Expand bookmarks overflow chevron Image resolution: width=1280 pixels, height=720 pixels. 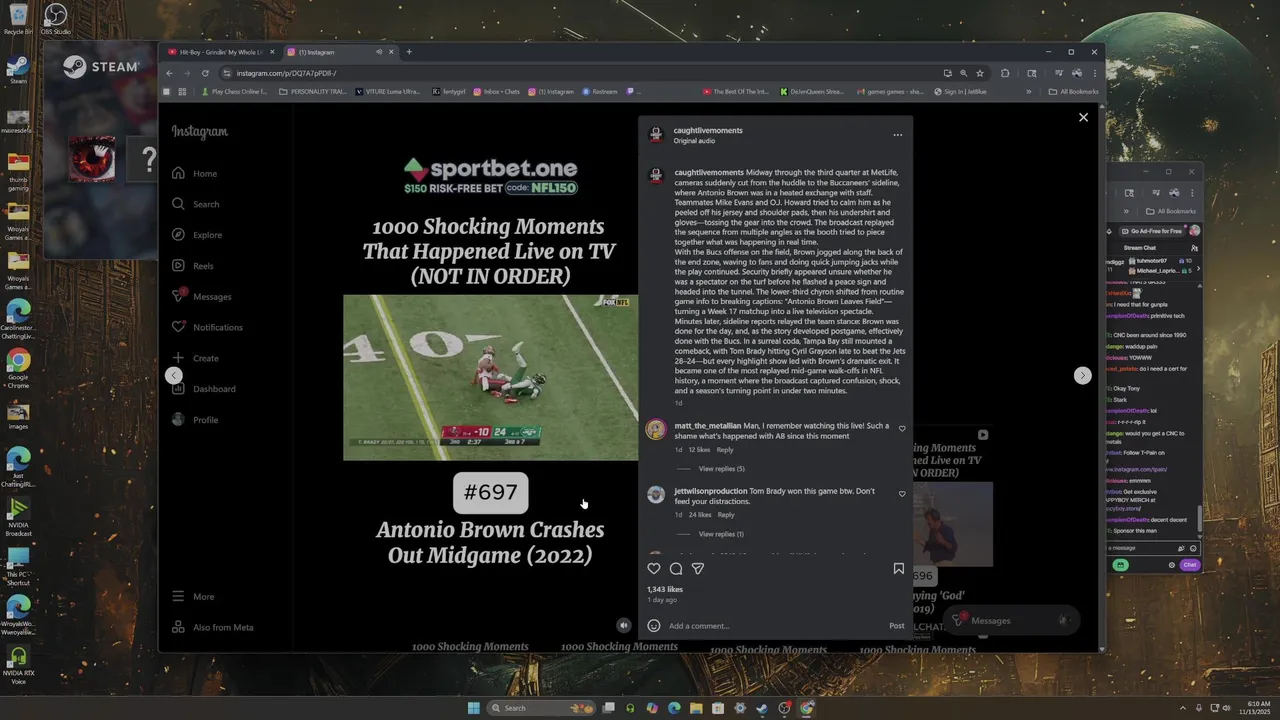coord(1028,91)
